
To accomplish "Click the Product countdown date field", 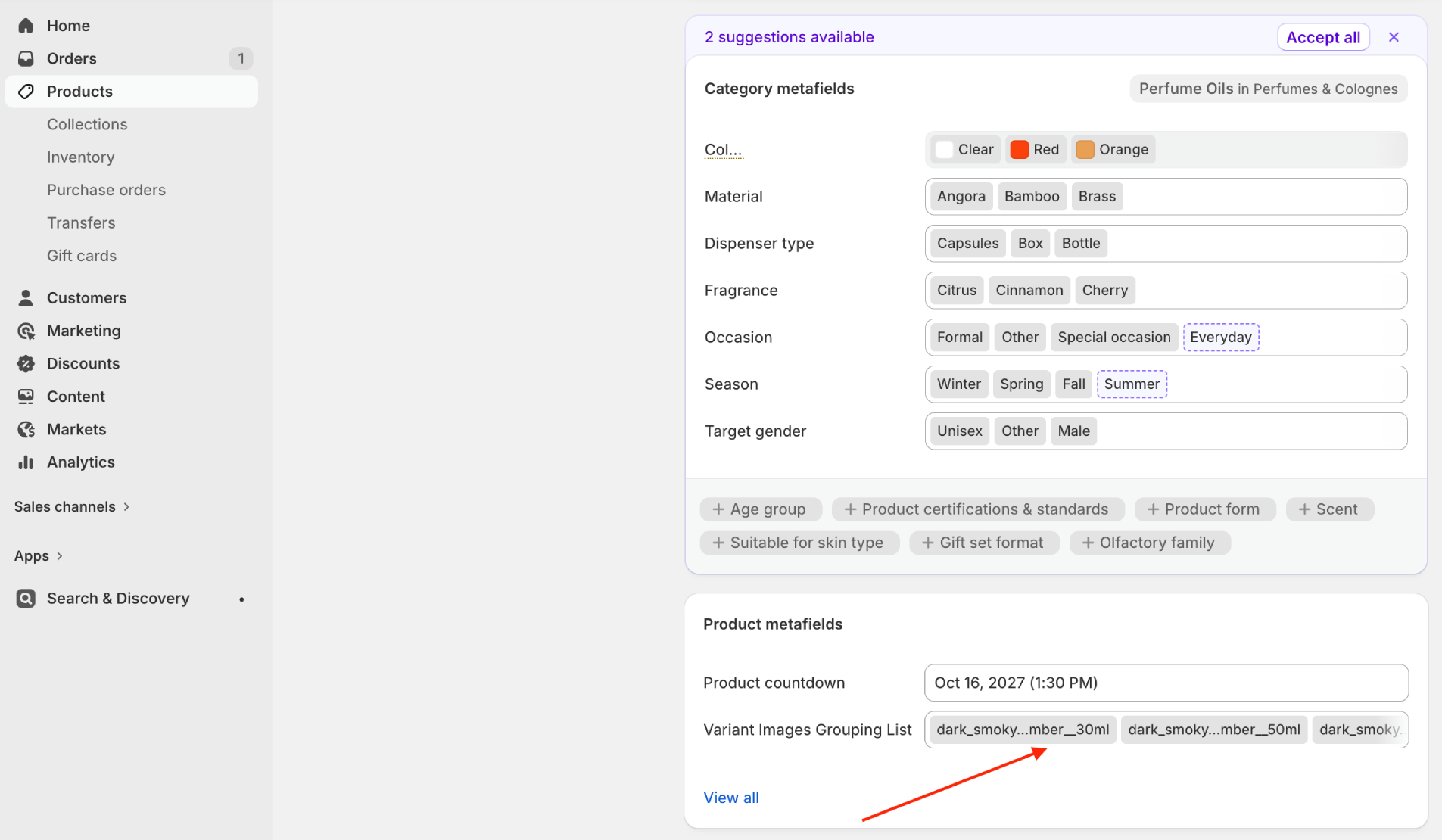I will point(1166,683).
